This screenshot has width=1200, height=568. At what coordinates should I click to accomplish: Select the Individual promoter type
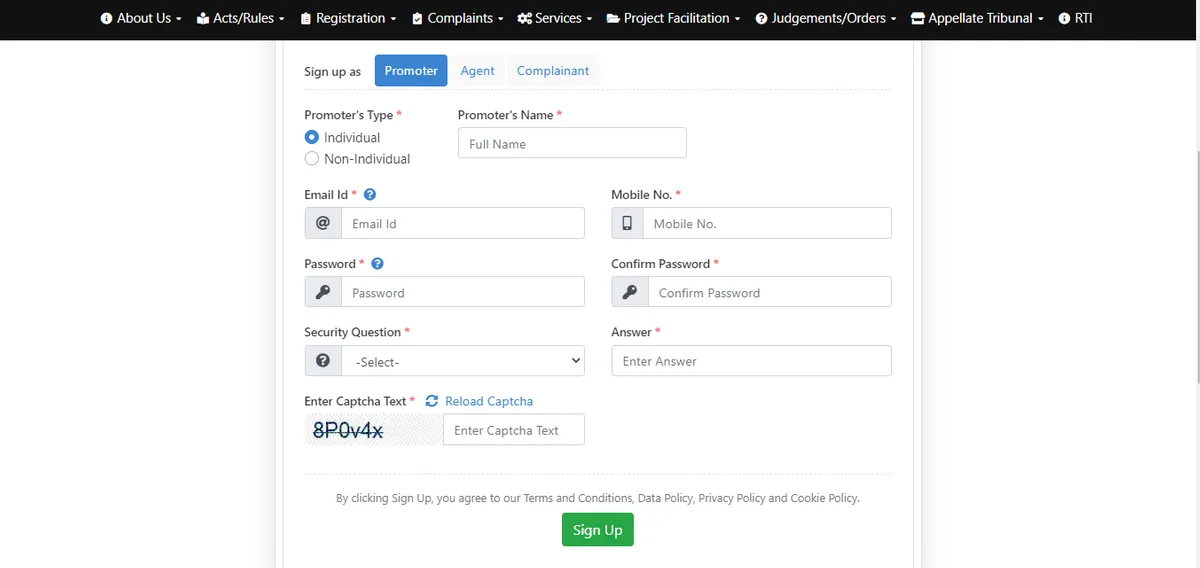(x=312, y=138)
